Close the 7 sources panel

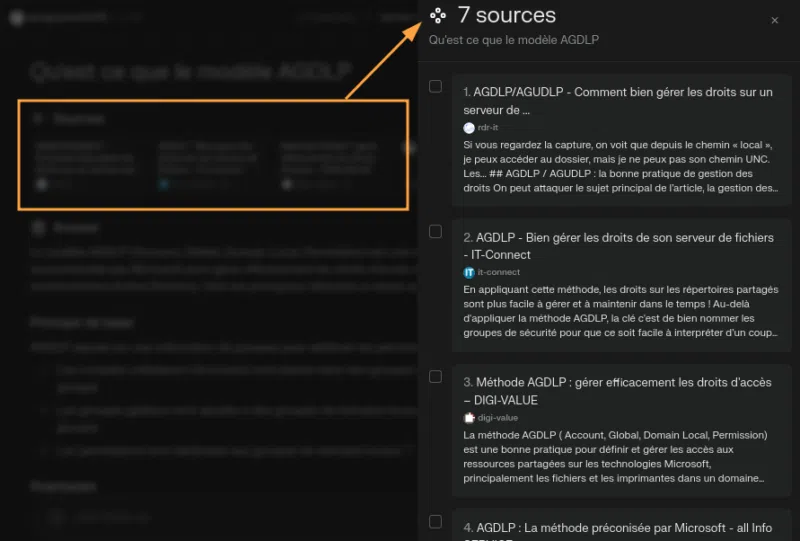tap(774, 20)
